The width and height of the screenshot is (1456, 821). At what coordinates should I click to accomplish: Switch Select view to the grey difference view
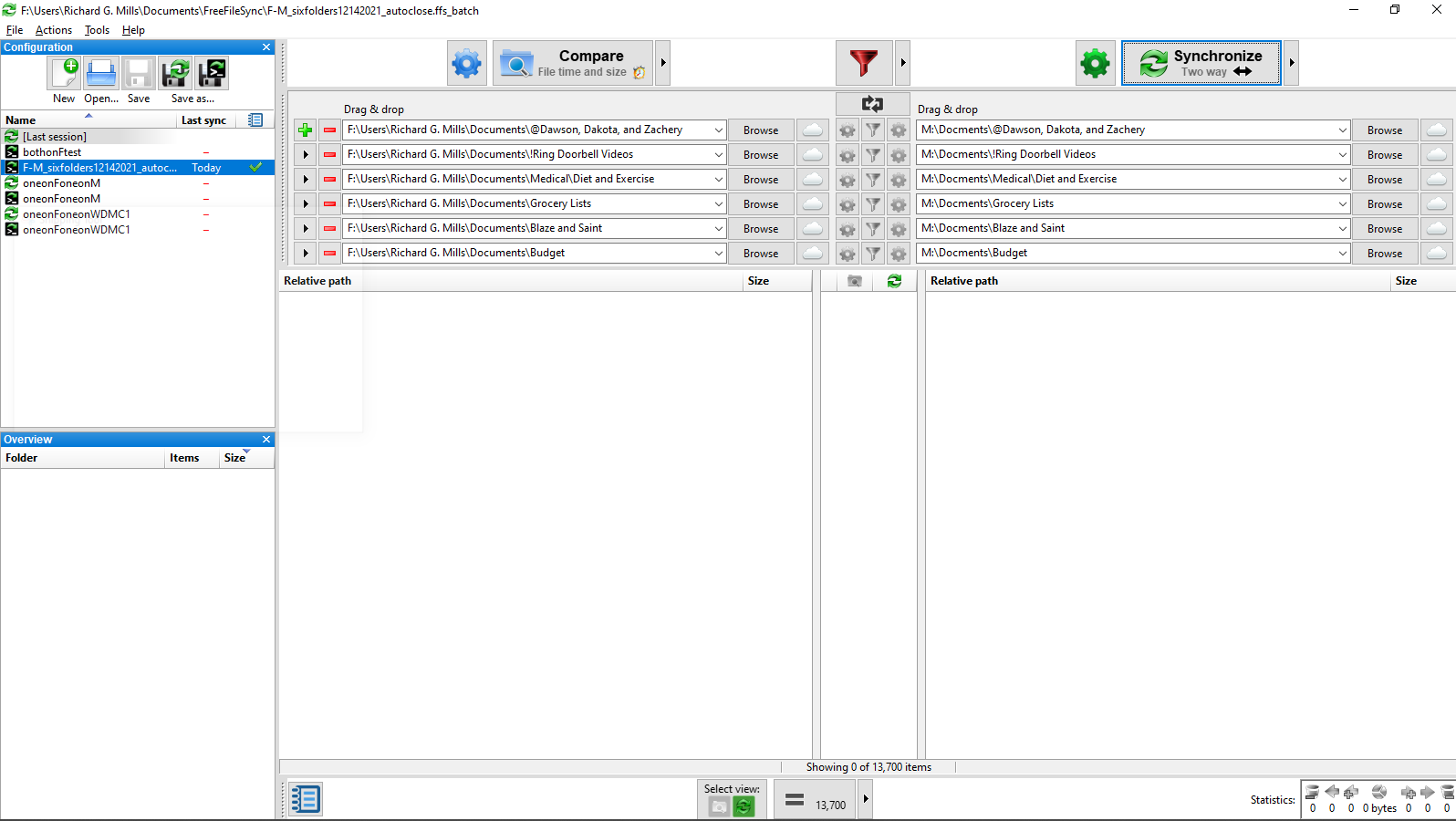point(719,806)
